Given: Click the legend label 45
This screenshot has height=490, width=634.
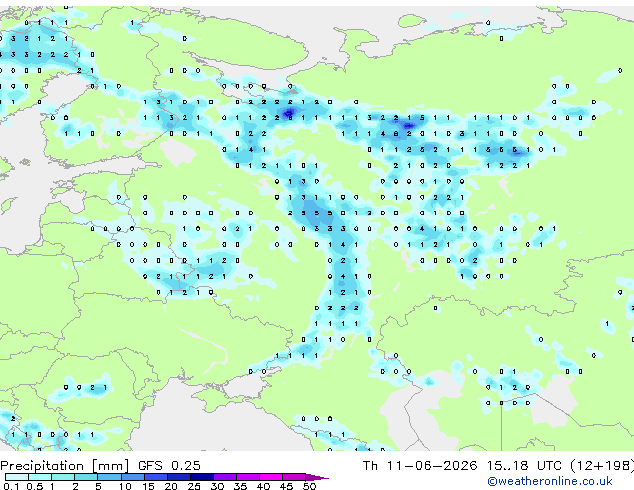Looking at the screenshot, I should pyautogui.click(x=286, y=486).
